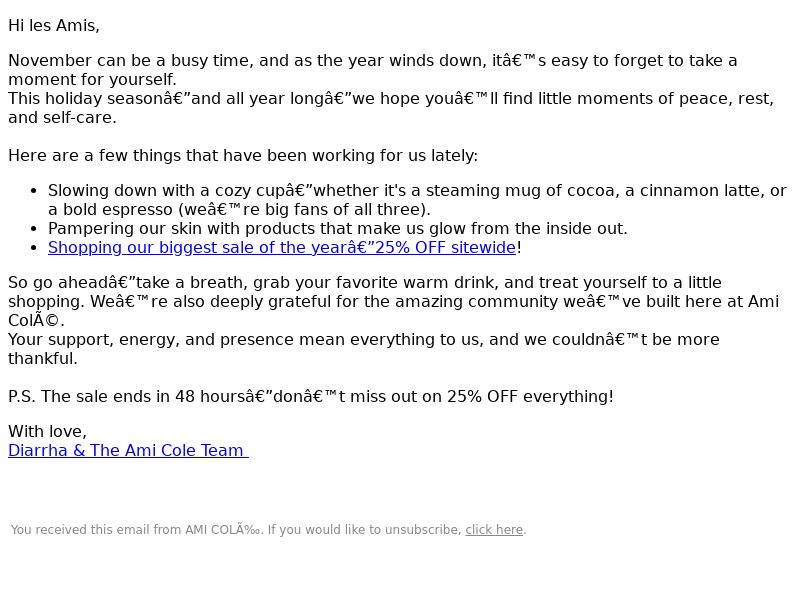This screenshot has height=600, width=800.
Task: Click the 'So go ahead' paragraph opening line
Action: 365,283
